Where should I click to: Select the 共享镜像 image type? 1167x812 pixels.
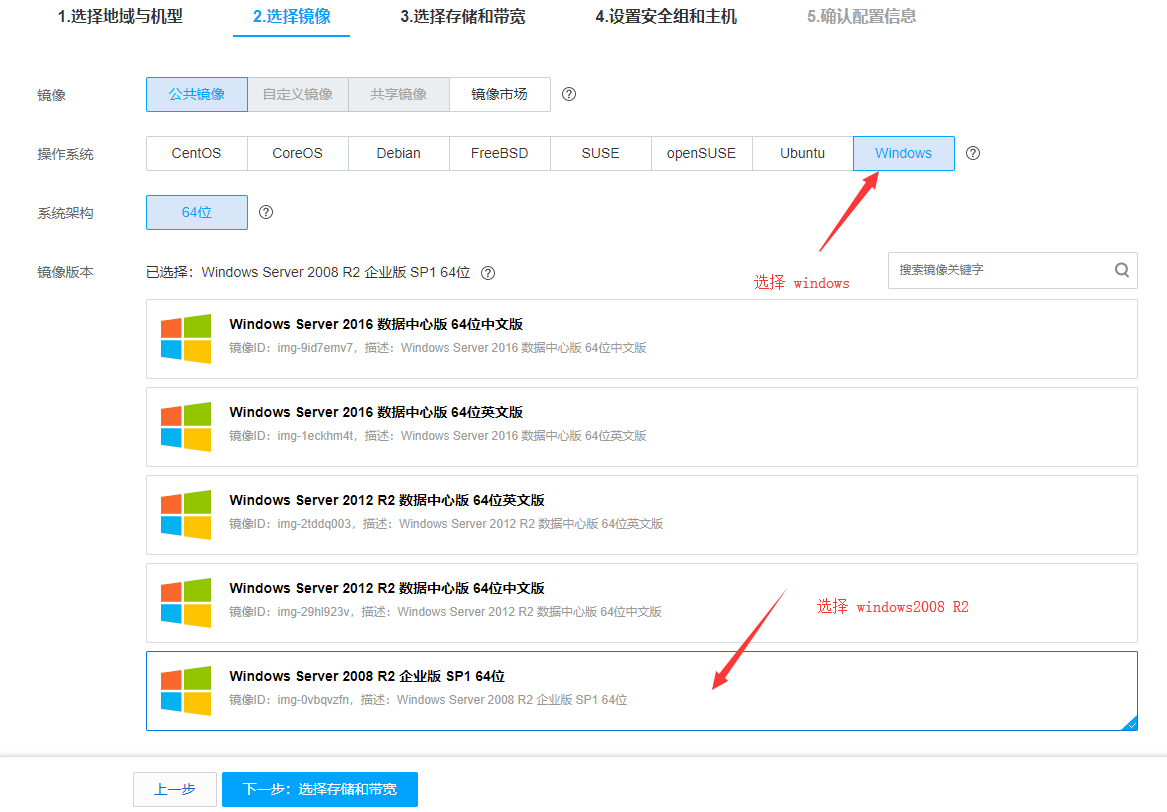(399, 95)
